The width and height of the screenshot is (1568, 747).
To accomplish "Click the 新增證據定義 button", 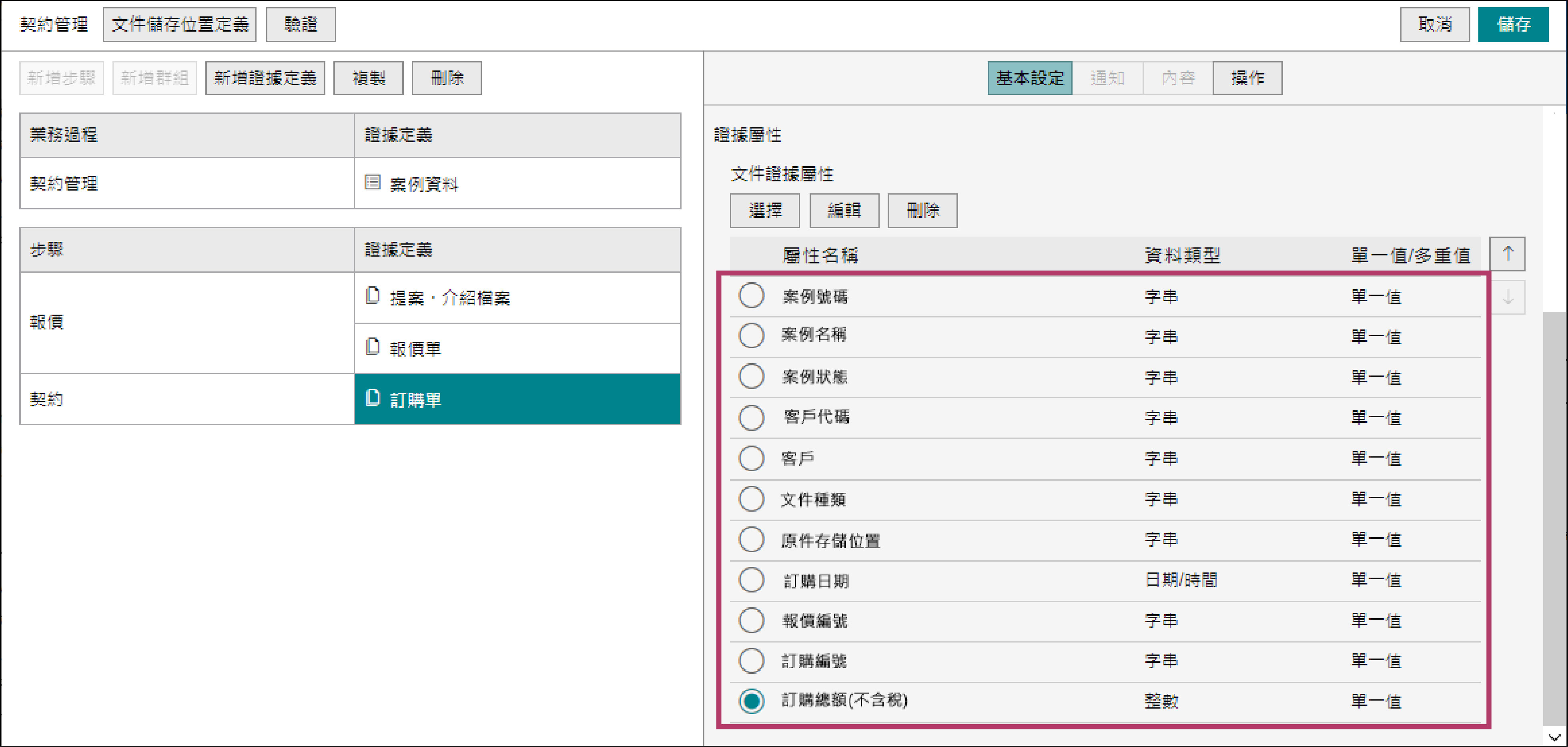I will coord(265,78).
